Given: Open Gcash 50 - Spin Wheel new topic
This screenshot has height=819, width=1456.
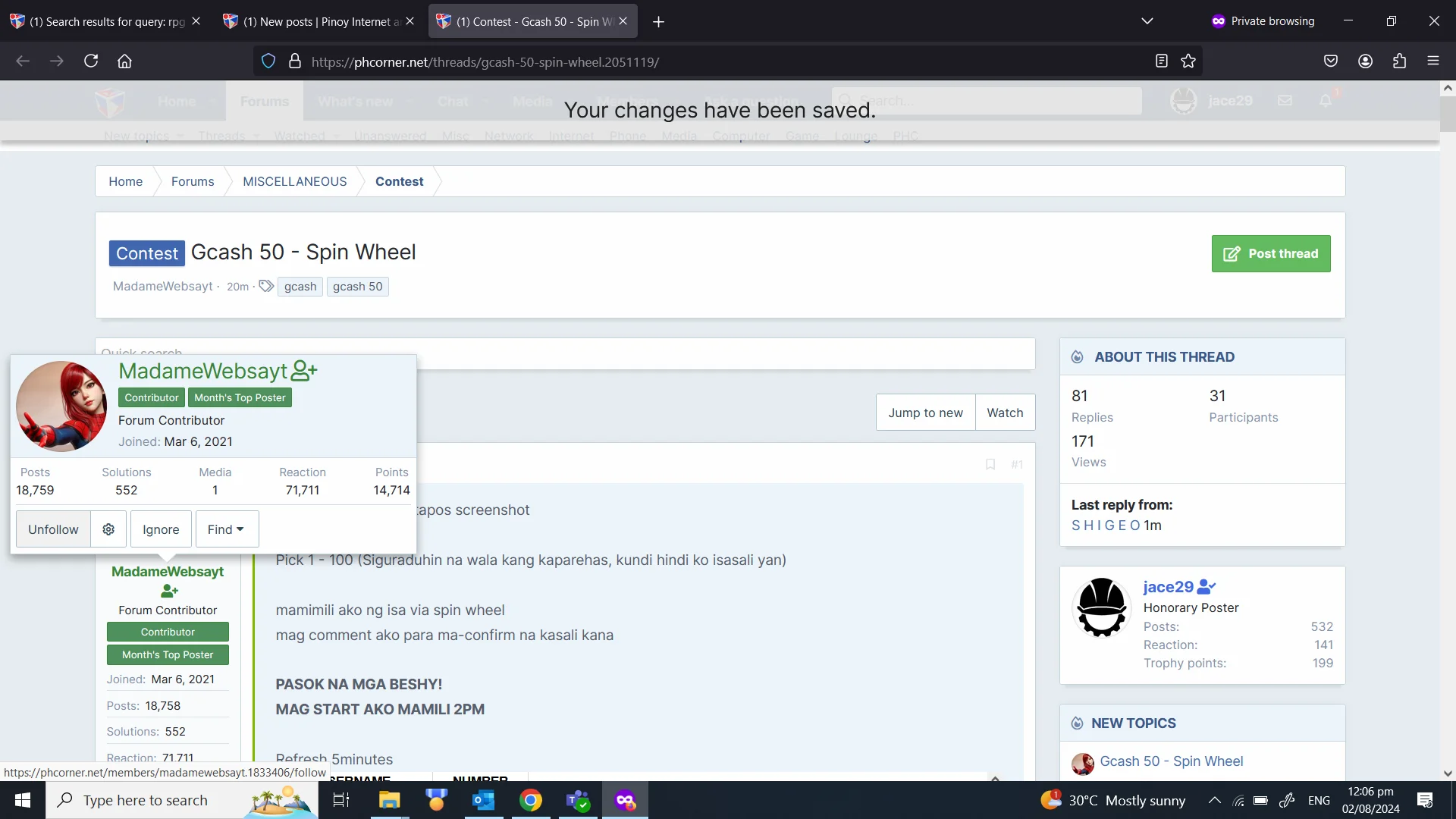Looking at the screenshot, I should [x=1171, y=761].
